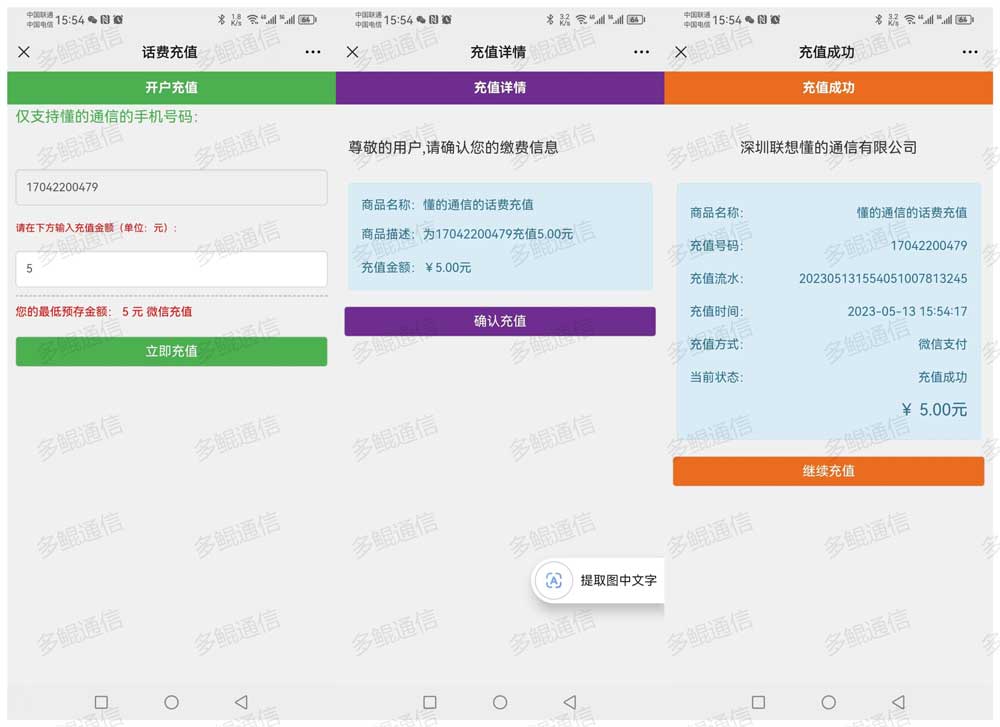Select 当前状态 value 充值成功
Image resolution: width=1000 pixels, height=727 pixels.
[x=943, y=377]
